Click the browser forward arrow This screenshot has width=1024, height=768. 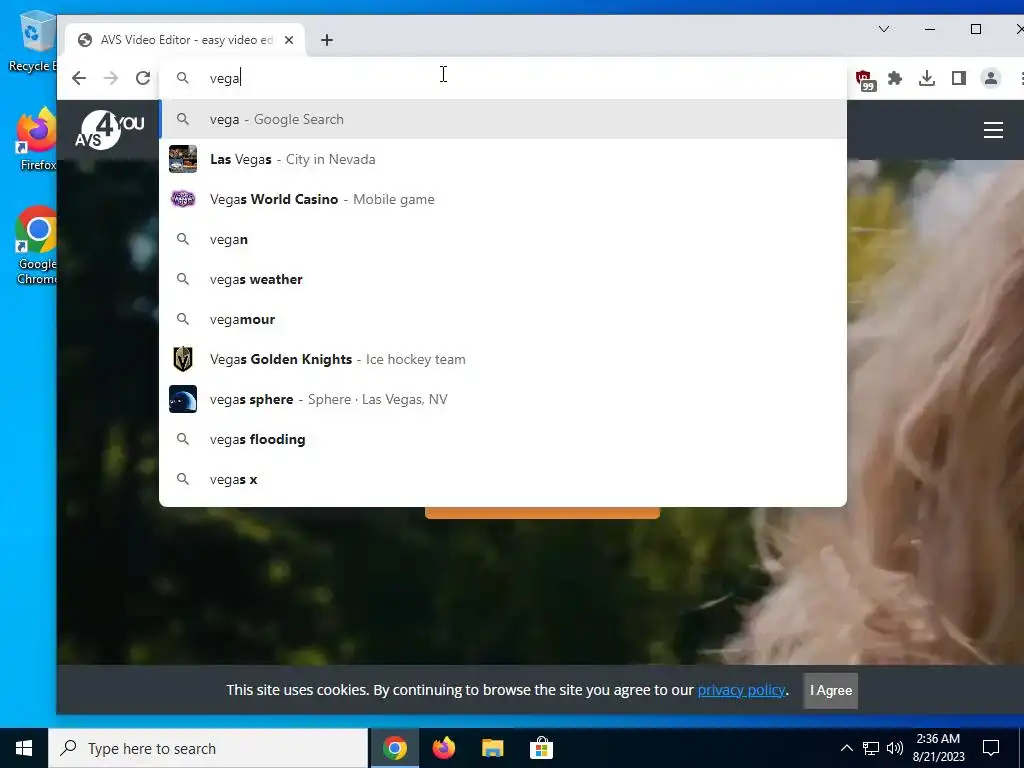[111, 78]
